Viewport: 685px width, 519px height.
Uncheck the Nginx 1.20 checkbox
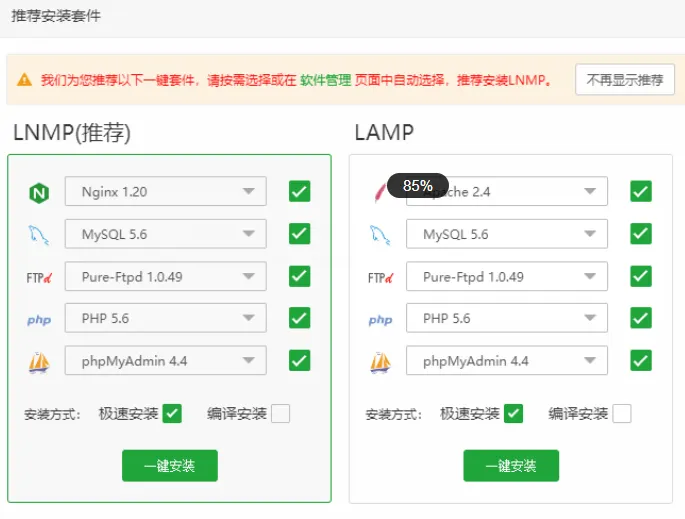300,191
